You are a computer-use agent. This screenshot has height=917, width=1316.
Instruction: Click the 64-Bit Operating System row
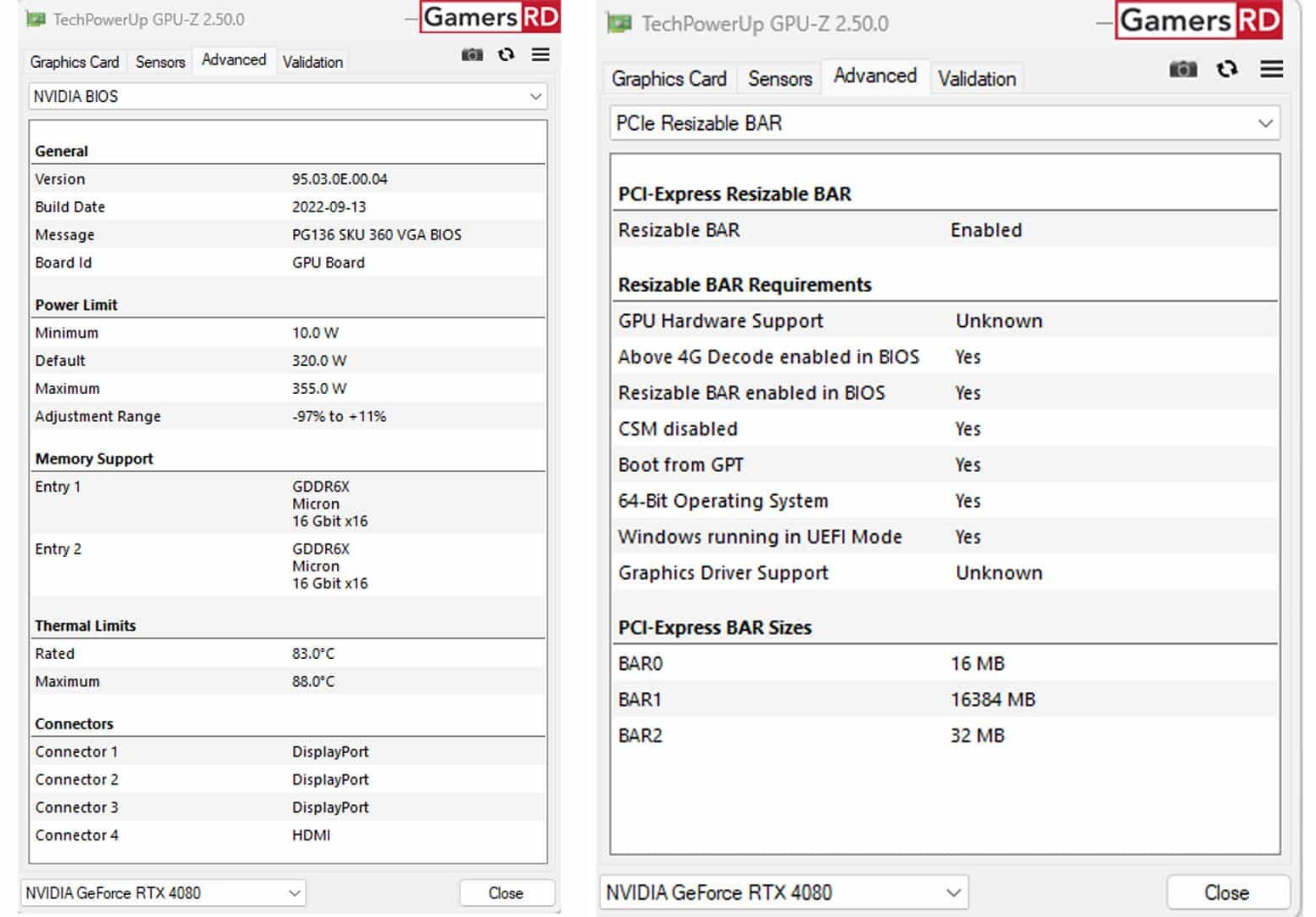(x=945, y=501)
